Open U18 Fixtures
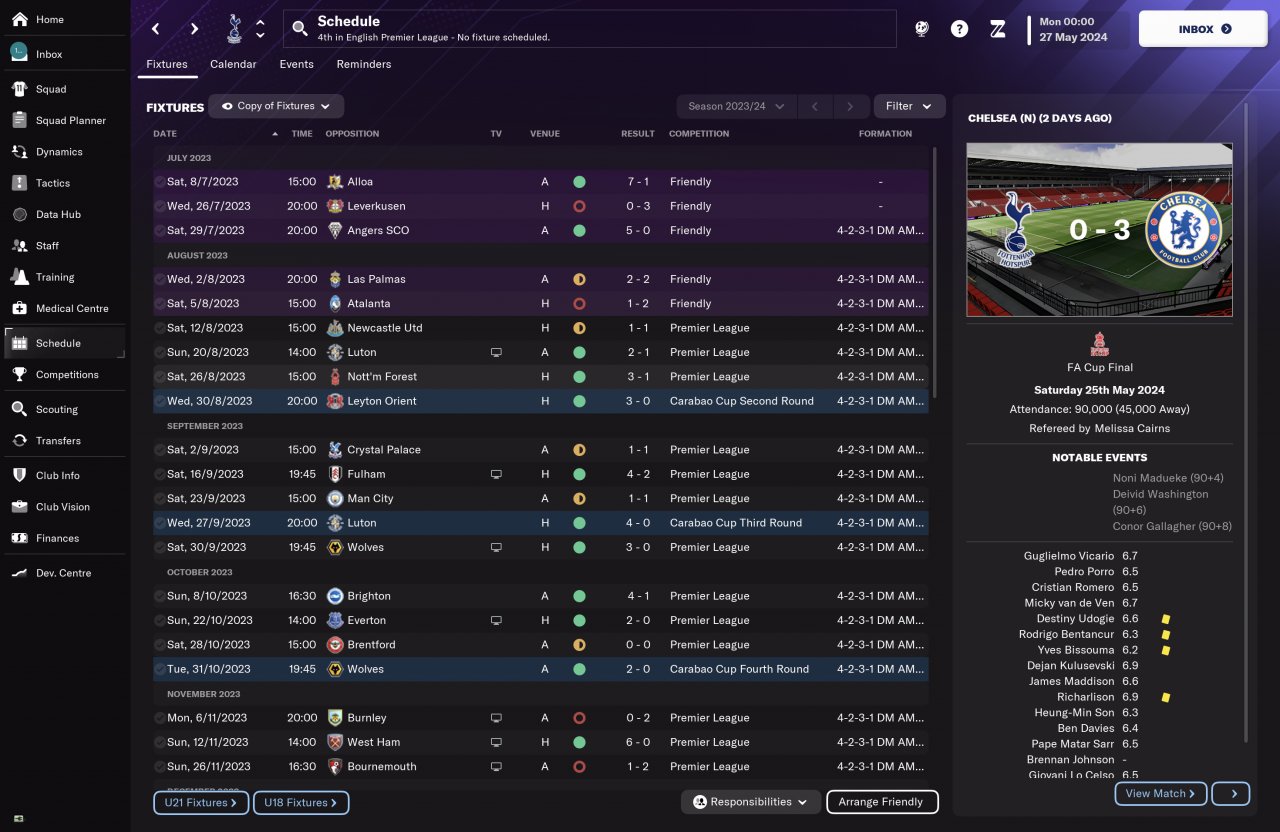Screen dimensions: 1280x832 [x=301, y=802]
